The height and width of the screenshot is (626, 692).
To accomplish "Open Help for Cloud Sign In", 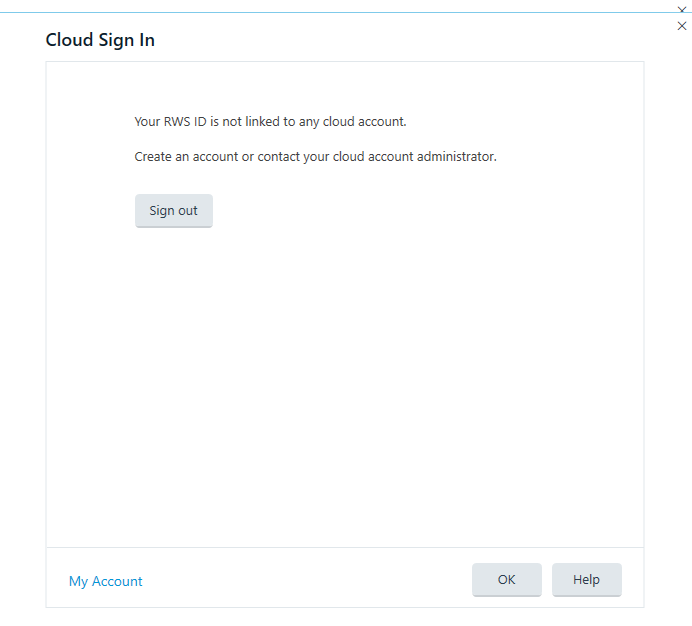I will (586, 580).
